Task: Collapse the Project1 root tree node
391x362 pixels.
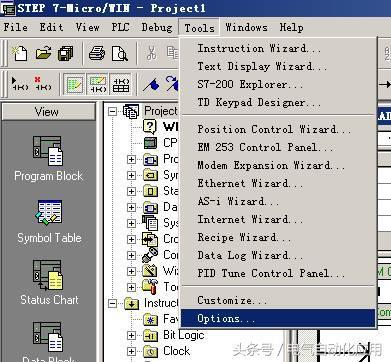Action: tap(113, 111)
